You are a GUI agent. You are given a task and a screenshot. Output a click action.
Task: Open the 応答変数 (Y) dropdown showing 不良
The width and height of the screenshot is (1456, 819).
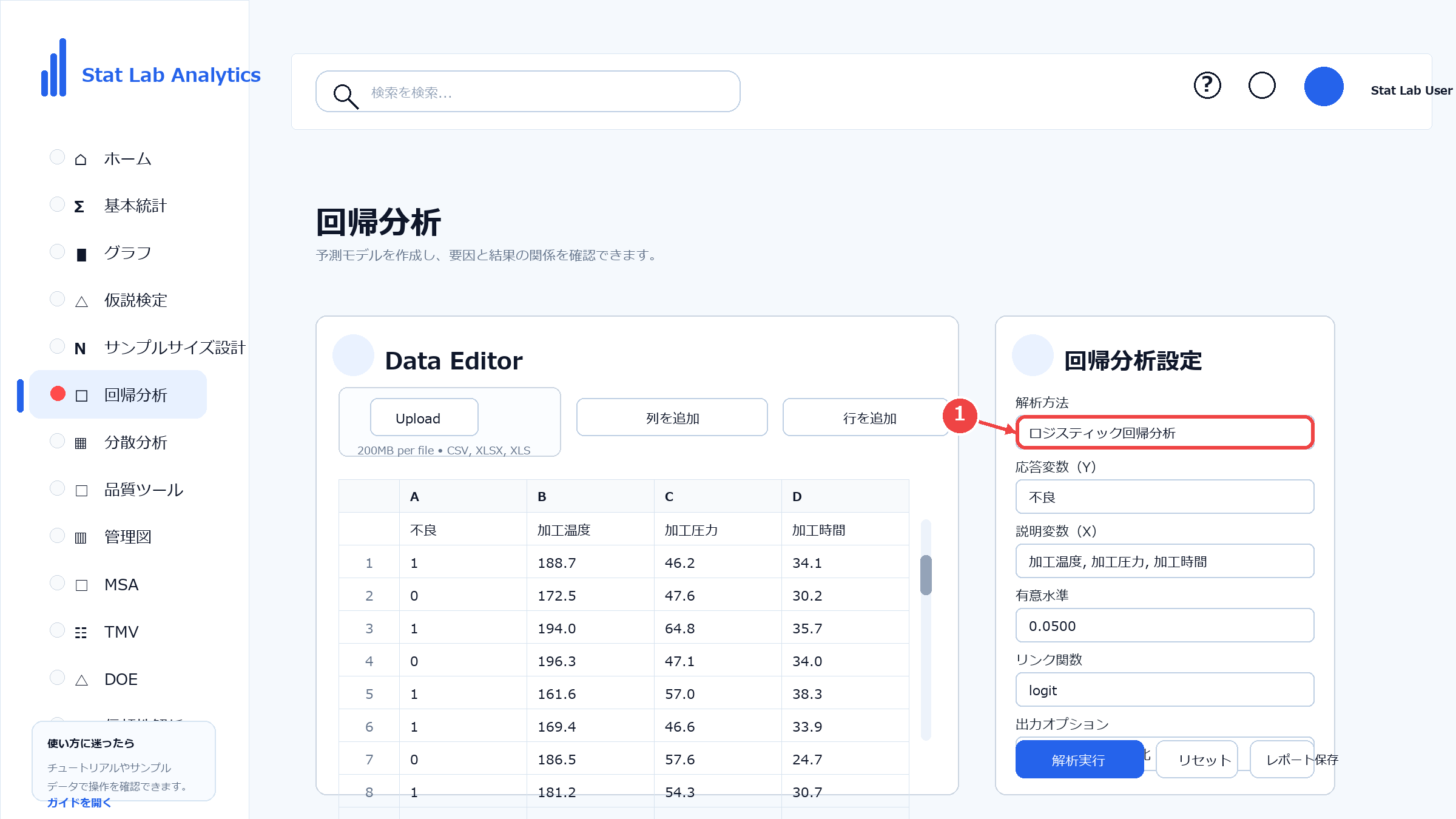(1165, 497)
